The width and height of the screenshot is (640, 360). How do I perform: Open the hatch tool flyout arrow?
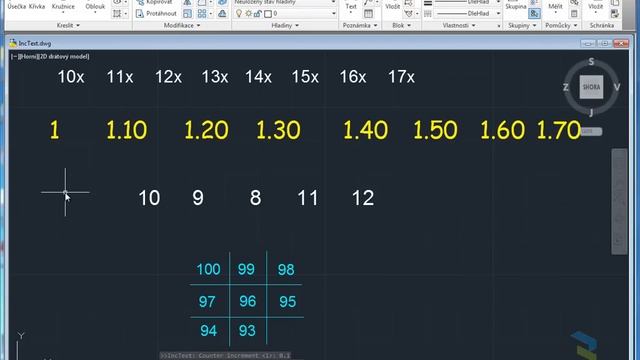click(125, 14)
